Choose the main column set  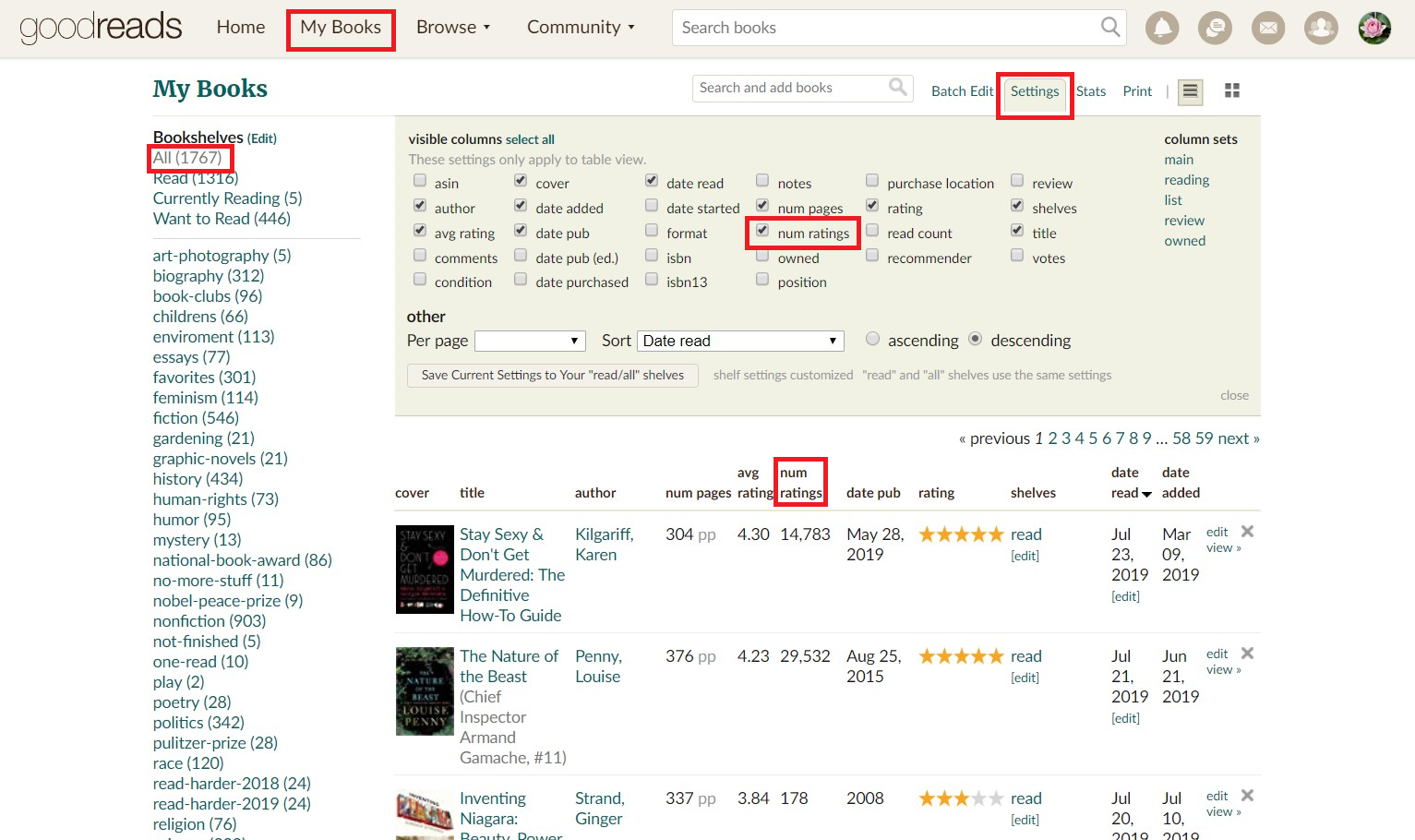pyautogui.click(x=1179, y=160)
